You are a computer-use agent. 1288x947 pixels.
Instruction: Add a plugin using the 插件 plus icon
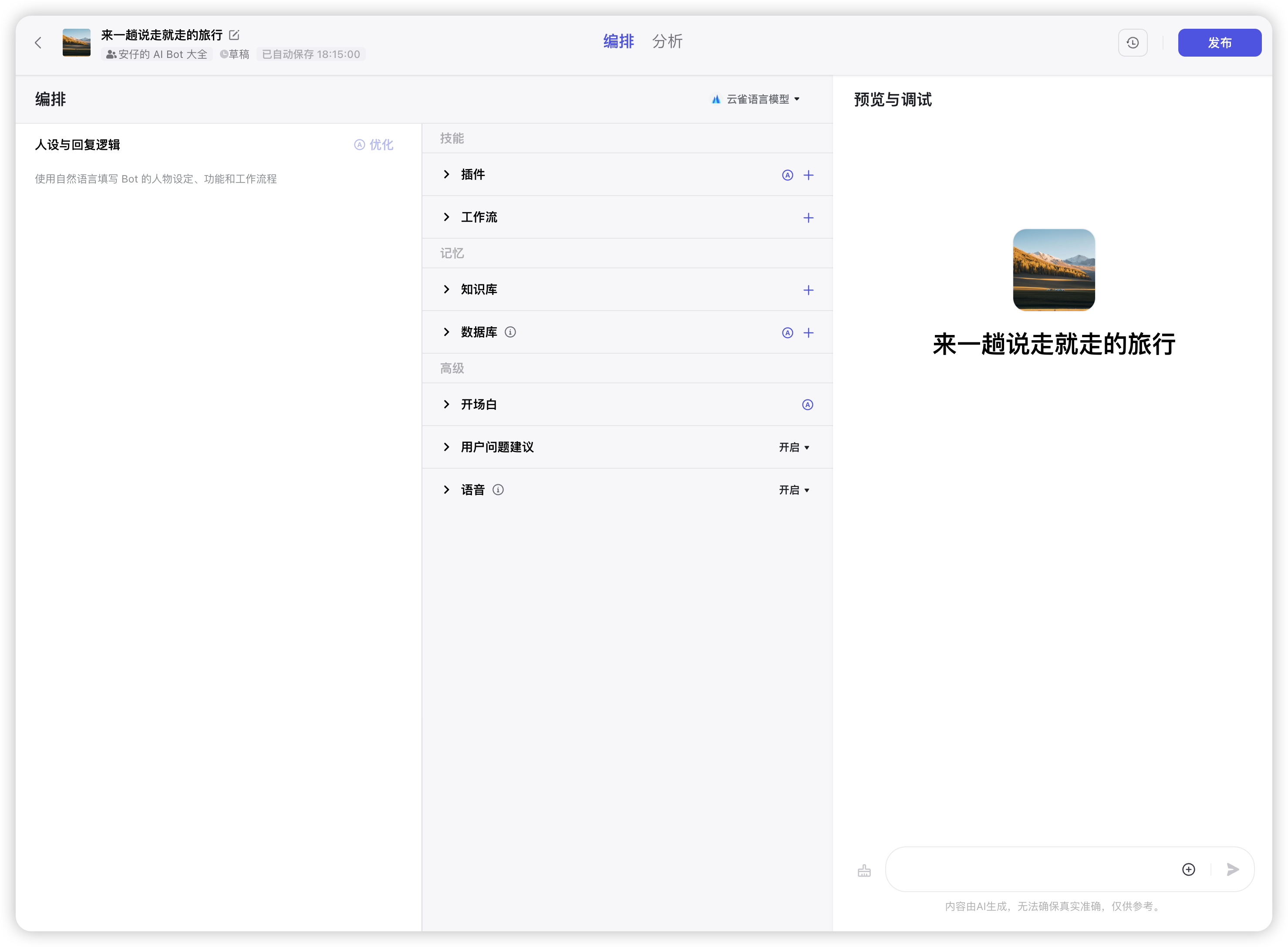click(x=808, y=175)
